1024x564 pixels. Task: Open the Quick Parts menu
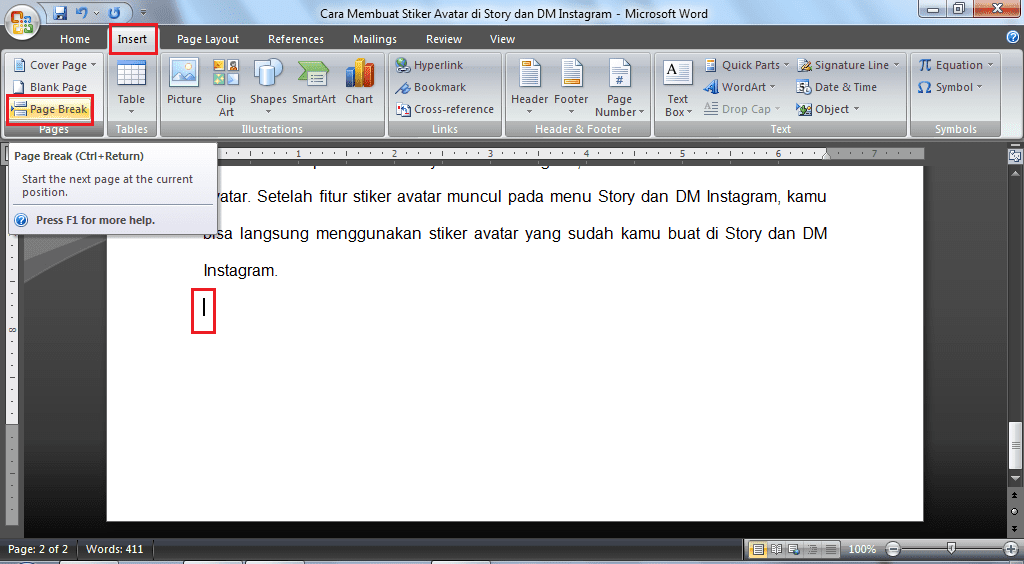(x=747, y=65)
